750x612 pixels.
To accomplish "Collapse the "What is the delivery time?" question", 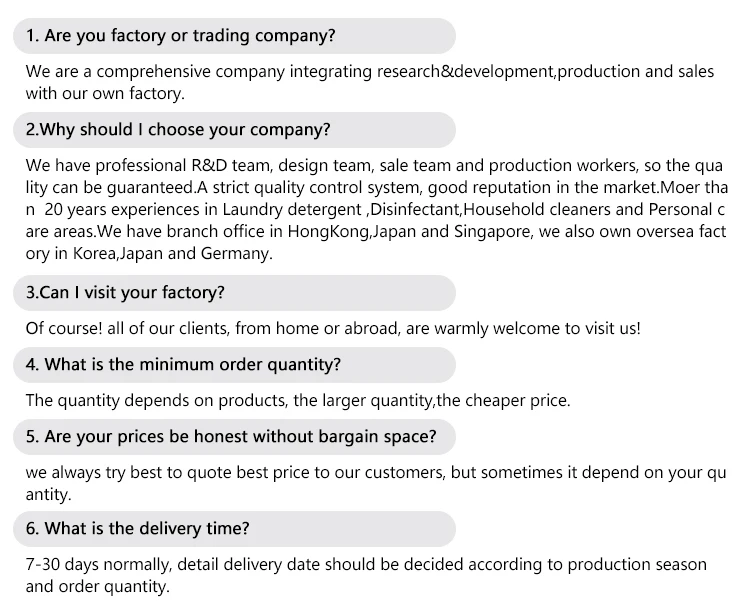I will tap(235, 528).
